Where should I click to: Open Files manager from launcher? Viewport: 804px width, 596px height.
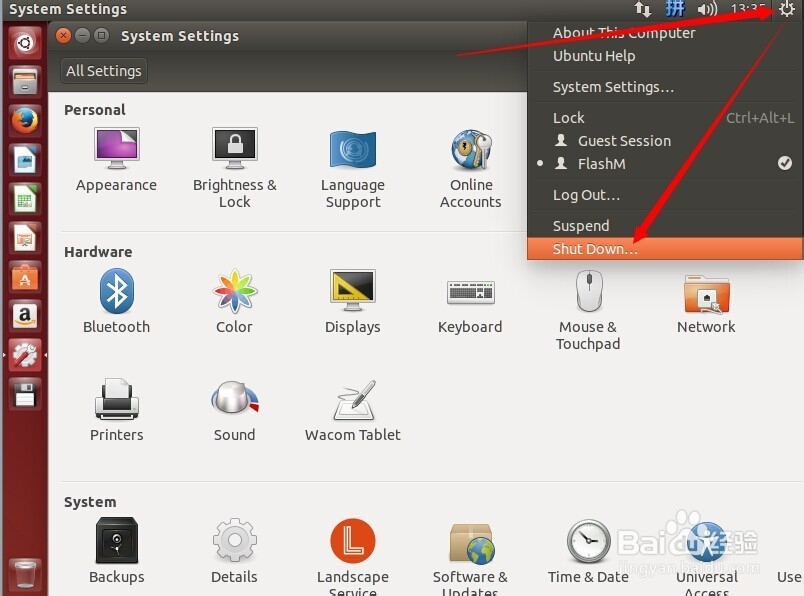tap(25, 81)
